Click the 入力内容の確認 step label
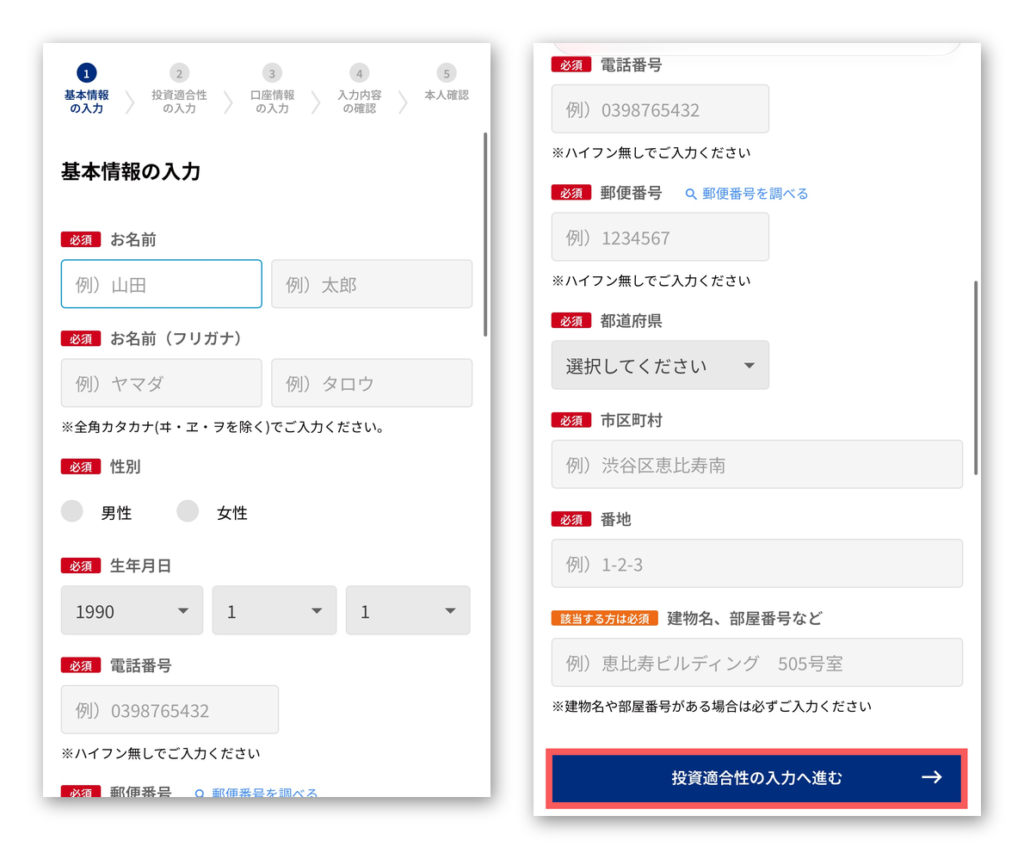Viewport: 1024px width, 859px height. click(359, 102)
